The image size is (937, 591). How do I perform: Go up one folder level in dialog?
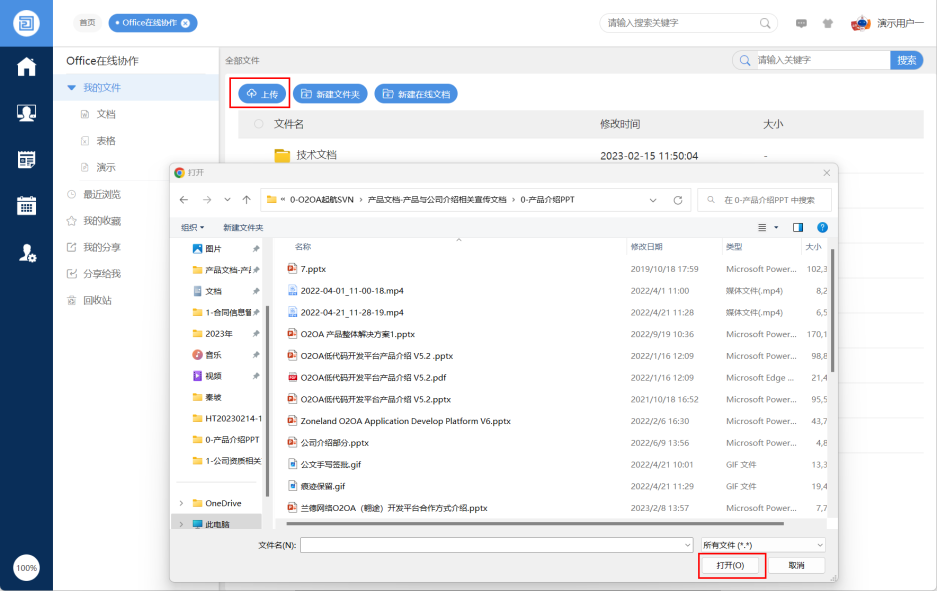[247, 200]
